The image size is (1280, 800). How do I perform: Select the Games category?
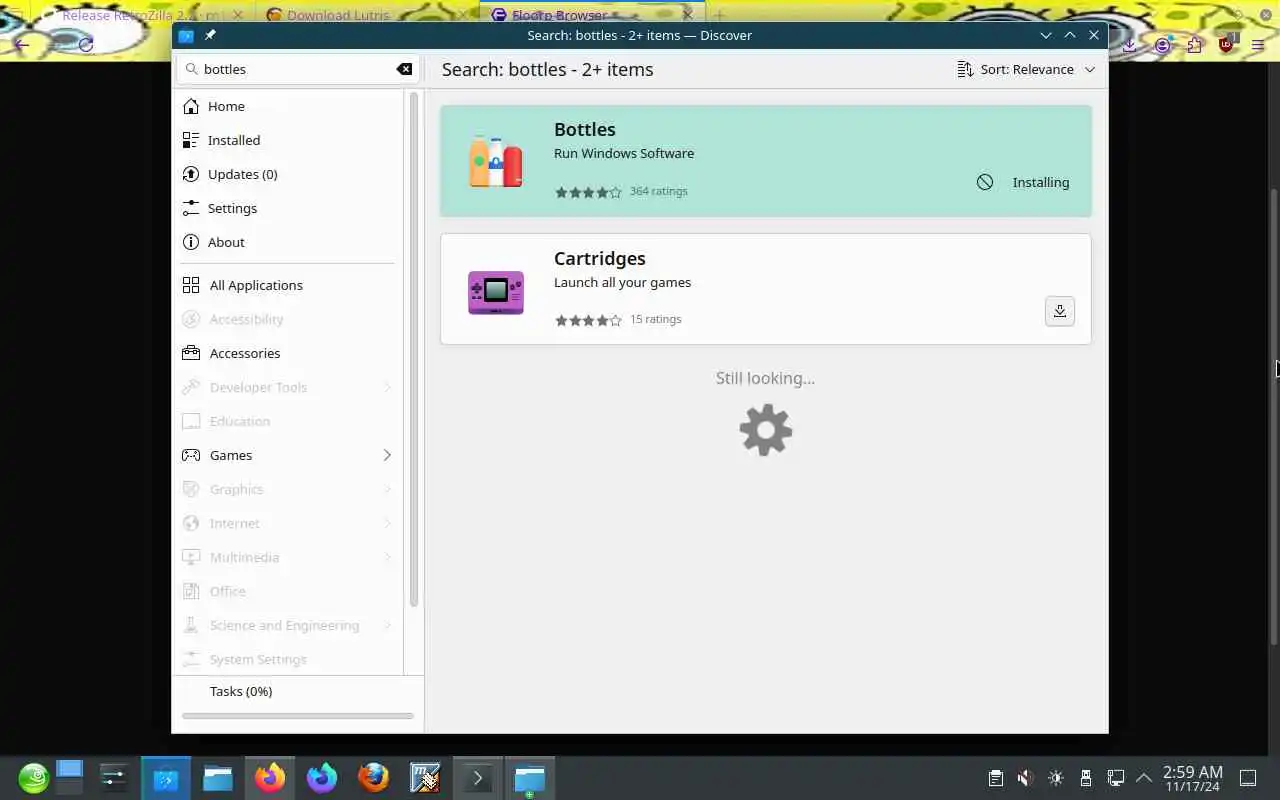288,455
